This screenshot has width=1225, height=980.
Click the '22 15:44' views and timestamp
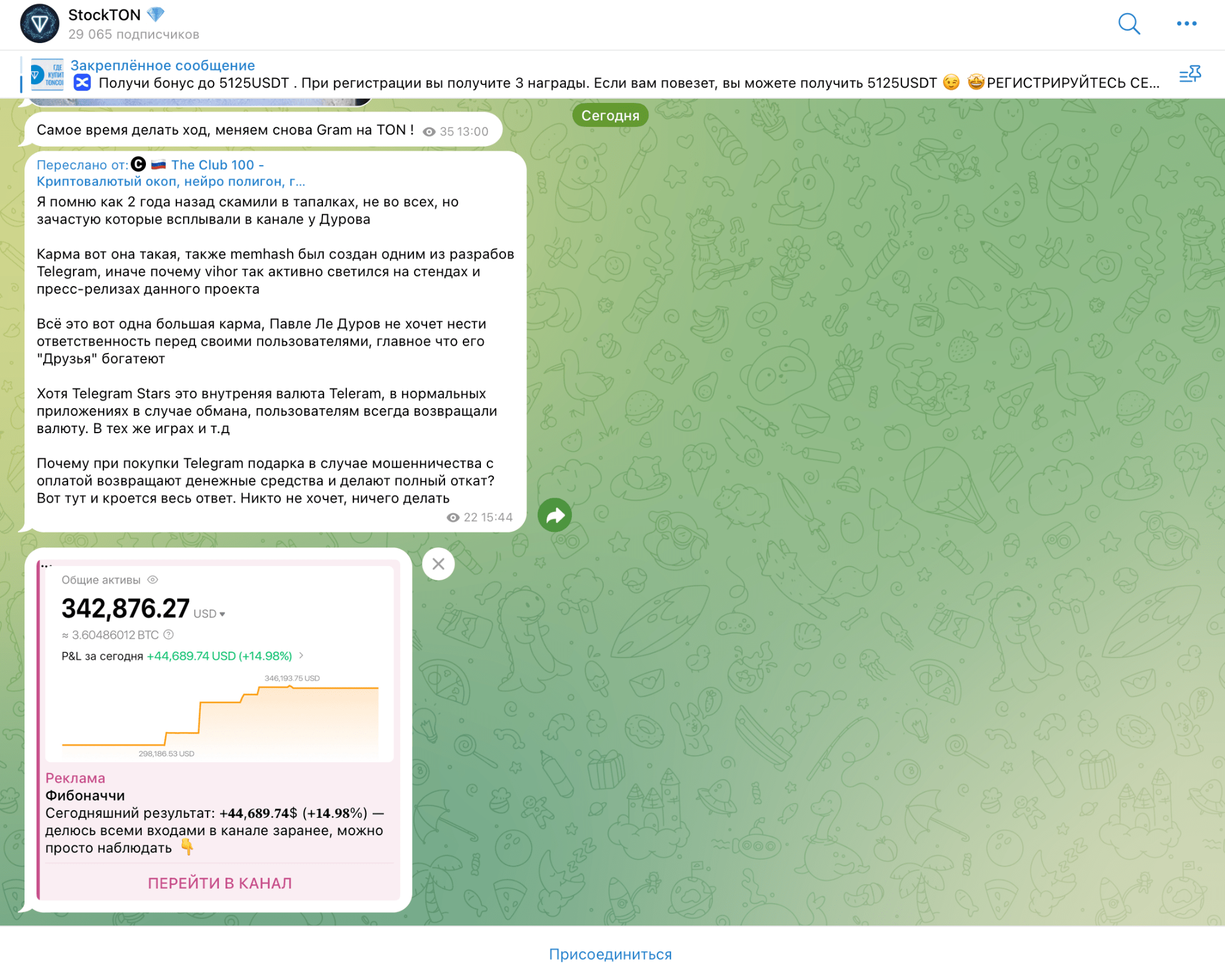pyautogui.click(x=480, y=518)
